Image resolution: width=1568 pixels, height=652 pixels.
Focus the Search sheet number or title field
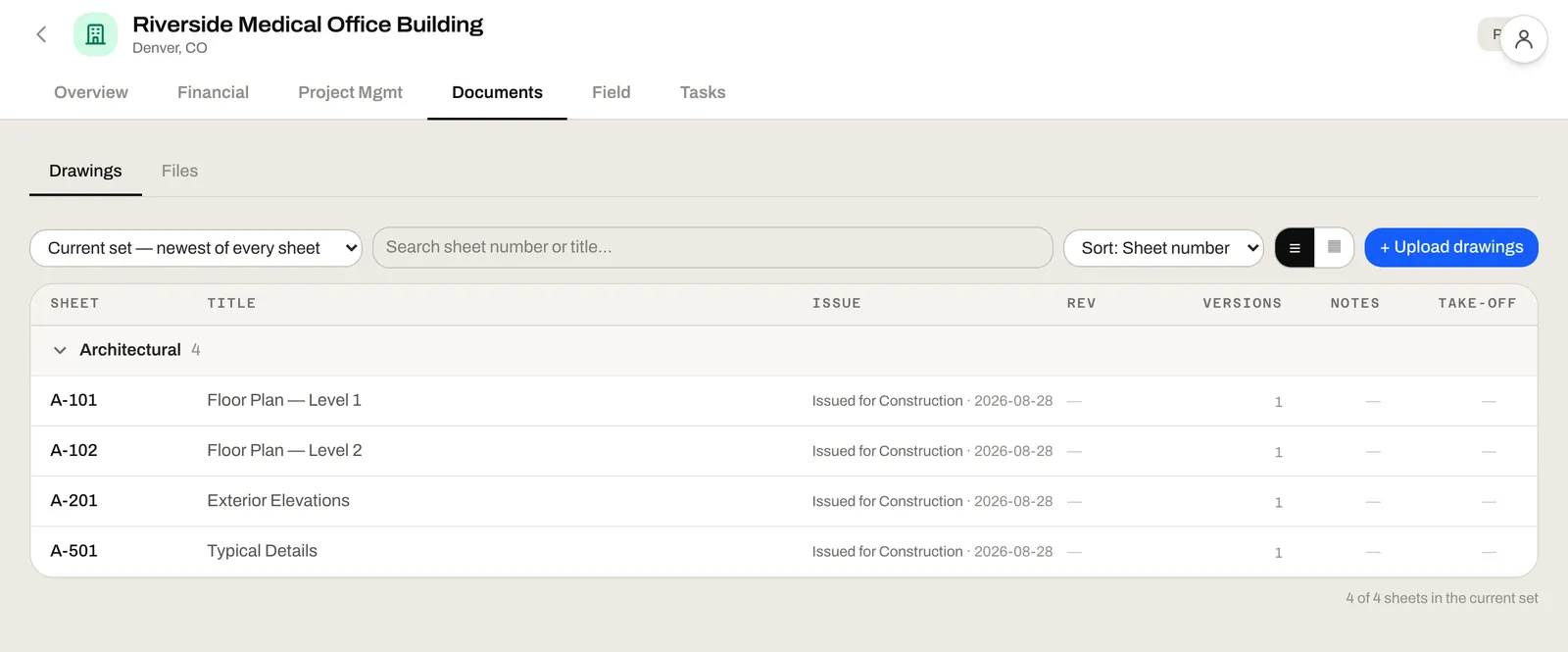click(x=712, y=247)
